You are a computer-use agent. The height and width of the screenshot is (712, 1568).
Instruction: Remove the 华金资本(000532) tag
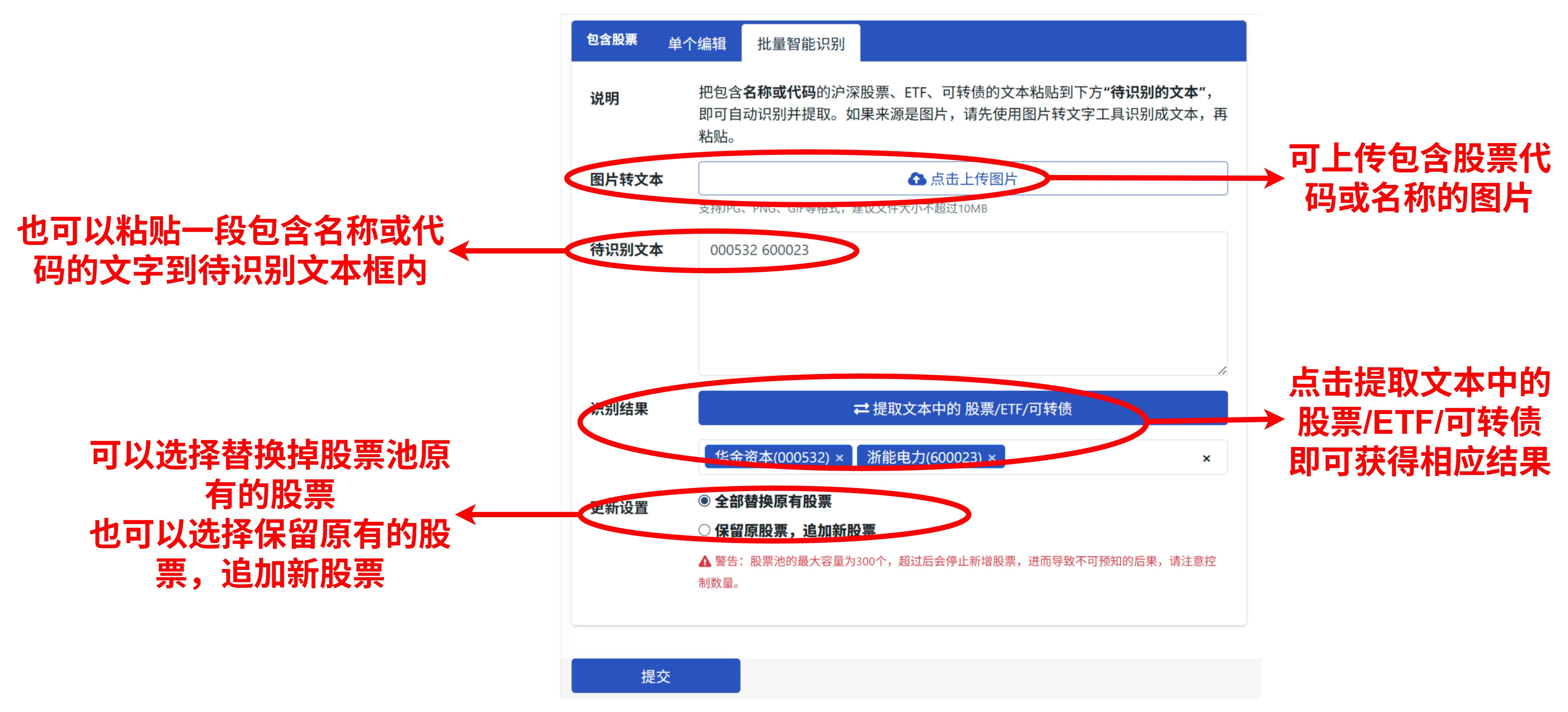pos(840,458)
